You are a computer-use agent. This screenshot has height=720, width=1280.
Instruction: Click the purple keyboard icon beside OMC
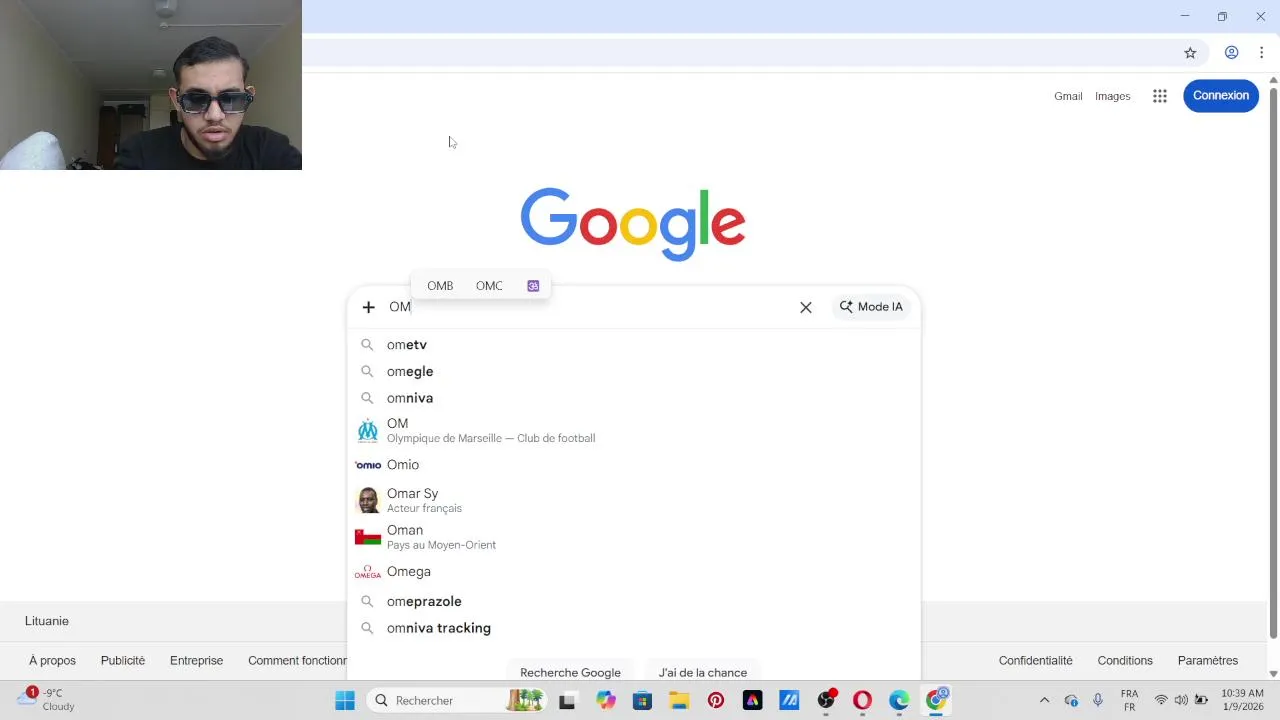[533, 286]
